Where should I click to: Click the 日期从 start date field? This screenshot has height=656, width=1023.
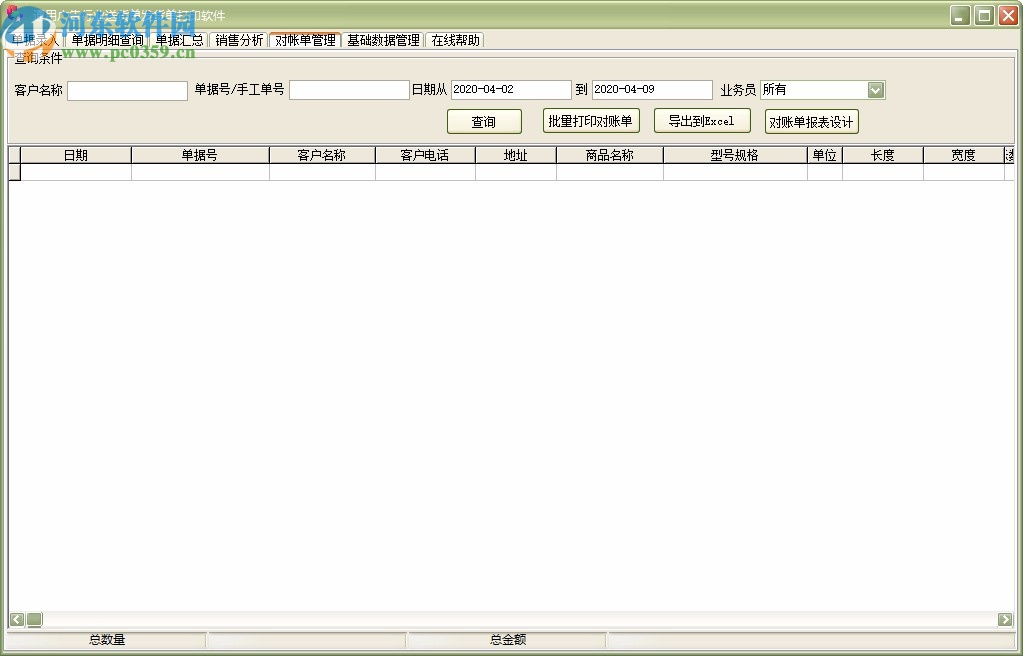pos(511,89)
